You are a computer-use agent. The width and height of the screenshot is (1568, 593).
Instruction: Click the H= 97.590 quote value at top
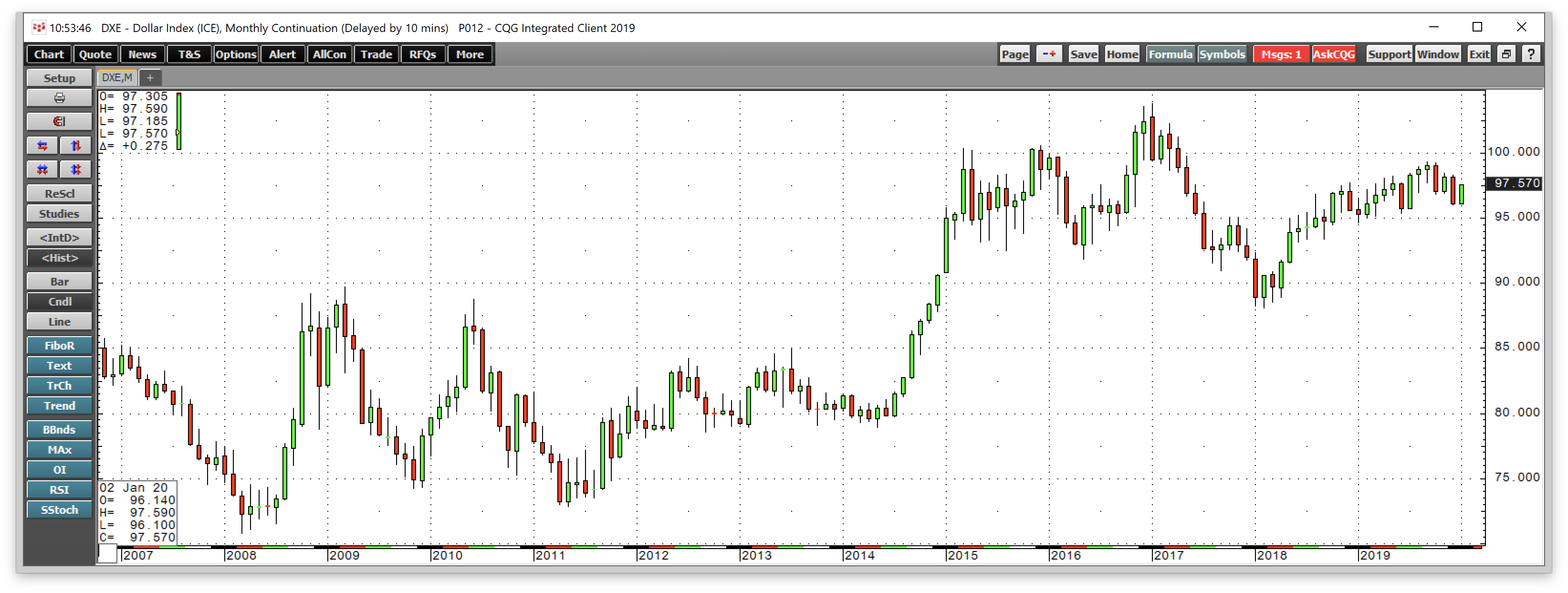point(133,108)
